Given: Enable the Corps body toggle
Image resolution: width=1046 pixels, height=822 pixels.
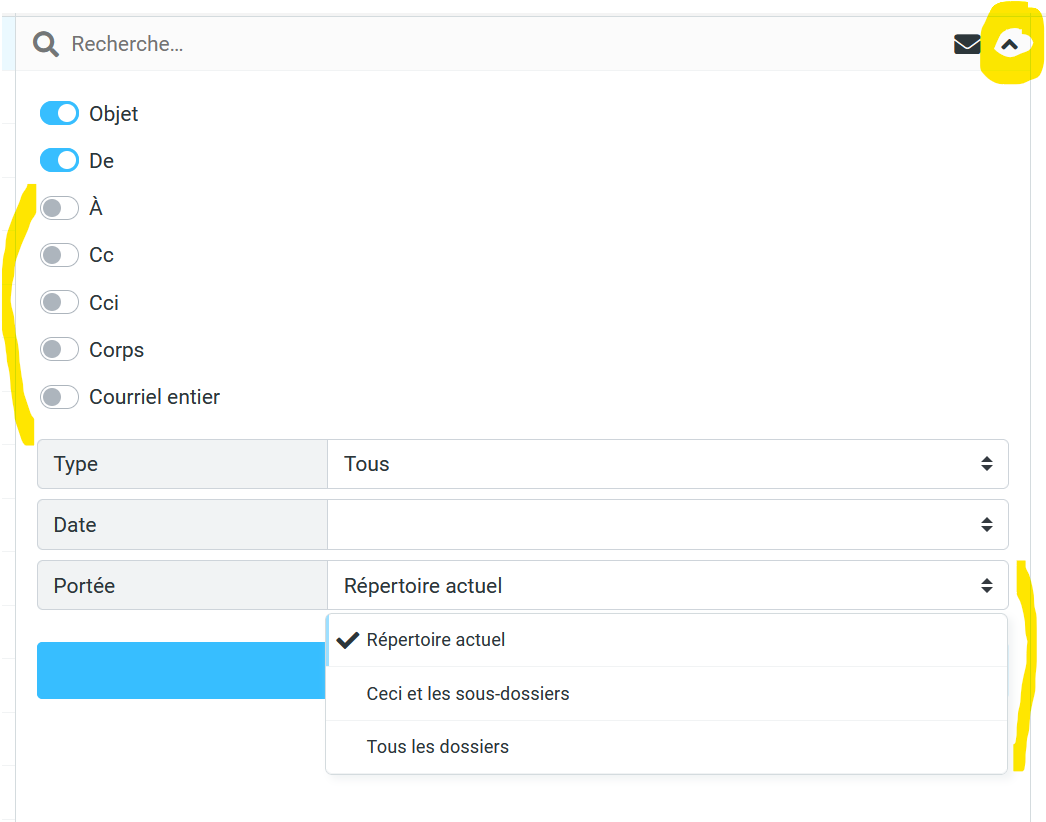Looking at the screenshot, I should [59, 350].
